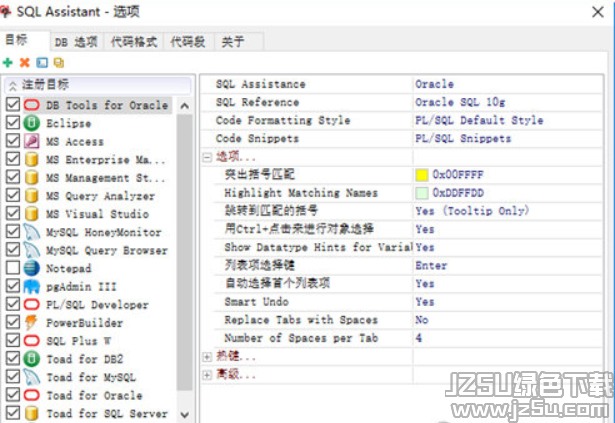Collapse the 选项... options group
Screen dimensions: 615x423
[x=207, y=157]
